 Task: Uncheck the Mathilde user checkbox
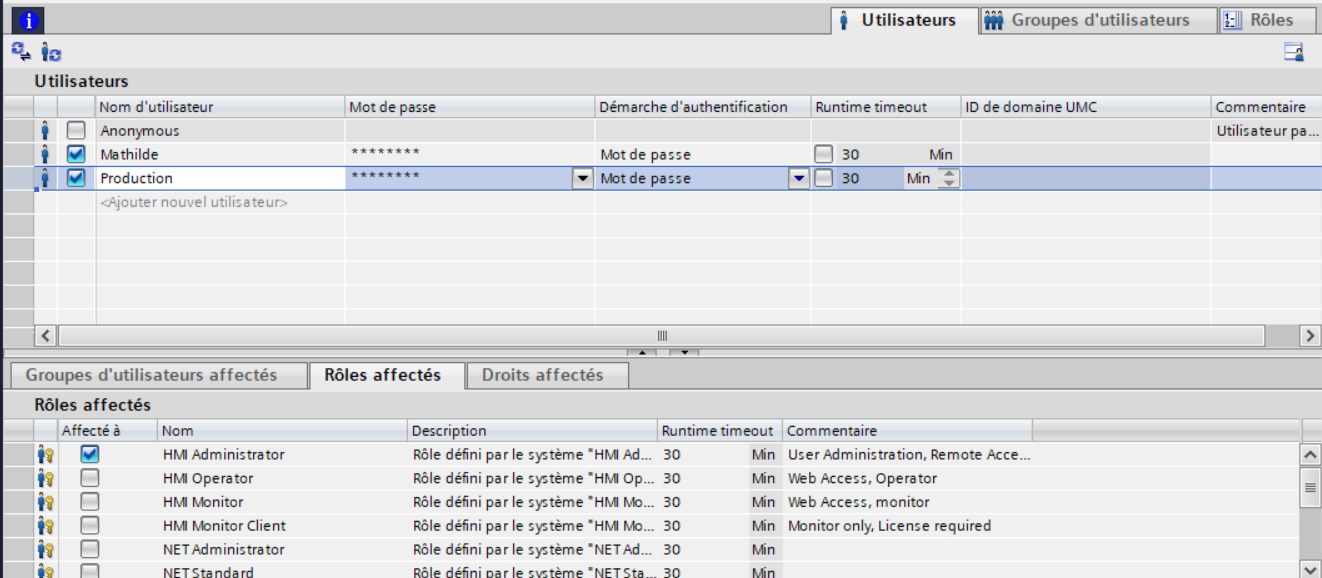[76, 155]
